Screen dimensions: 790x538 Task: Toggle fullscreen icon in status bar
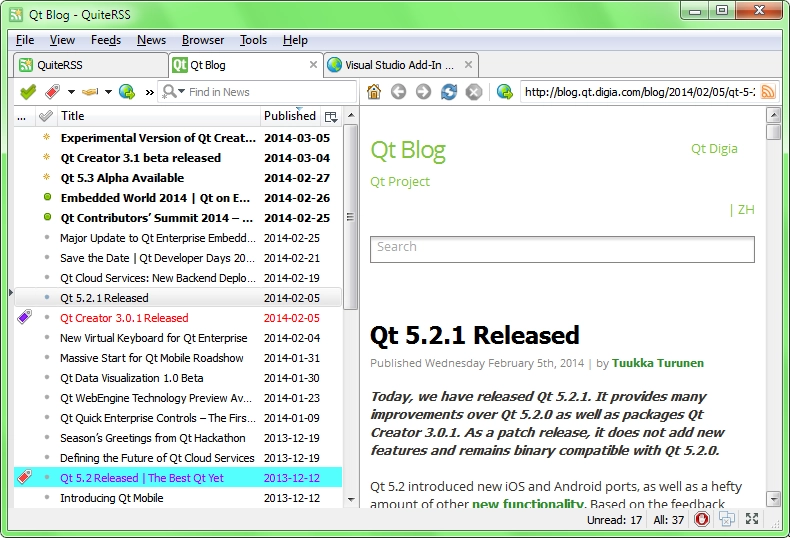[752, 519]
